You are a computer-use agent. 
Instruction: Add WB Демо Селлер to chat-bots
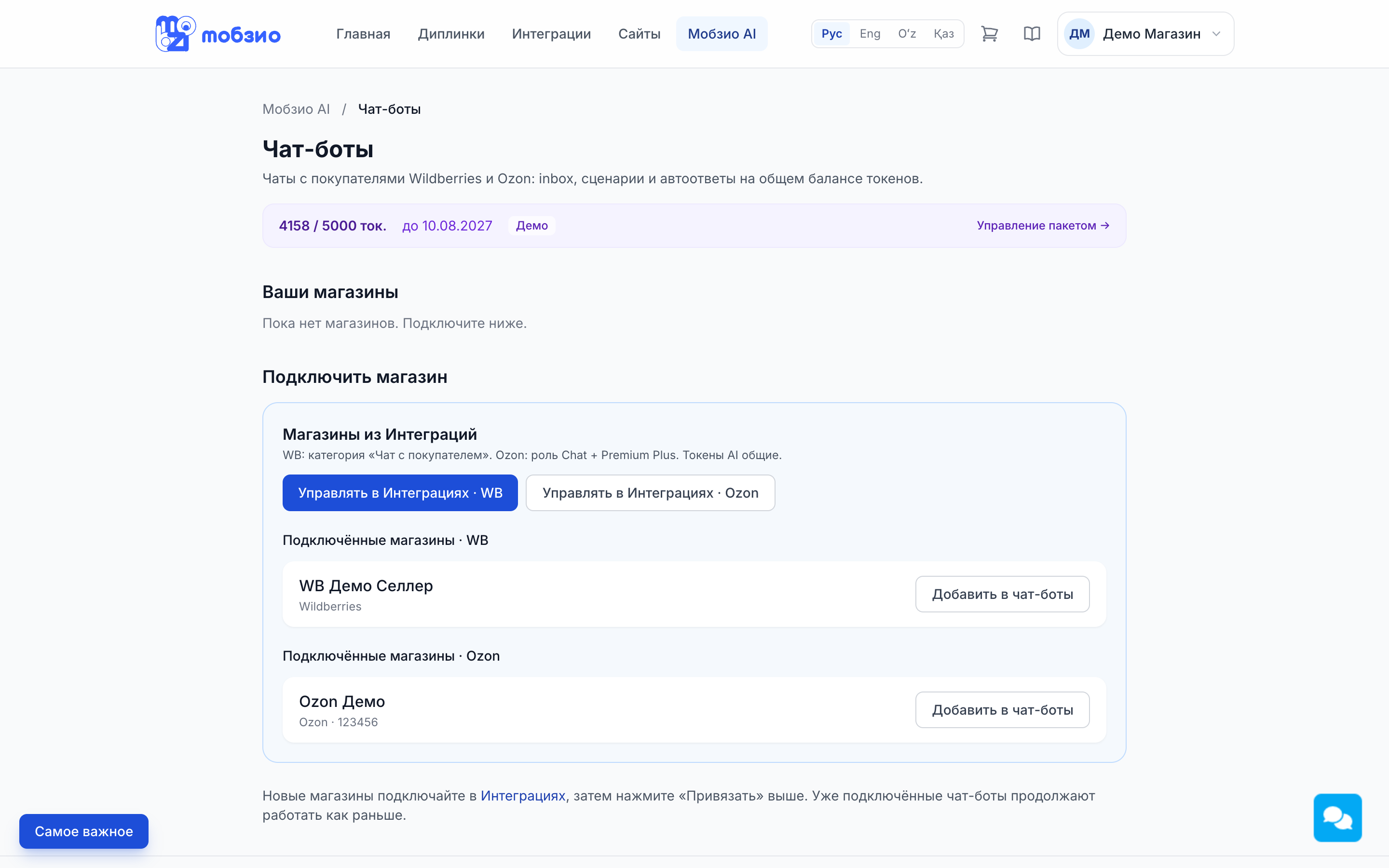pyautogui.click(x=1002, y=594)
